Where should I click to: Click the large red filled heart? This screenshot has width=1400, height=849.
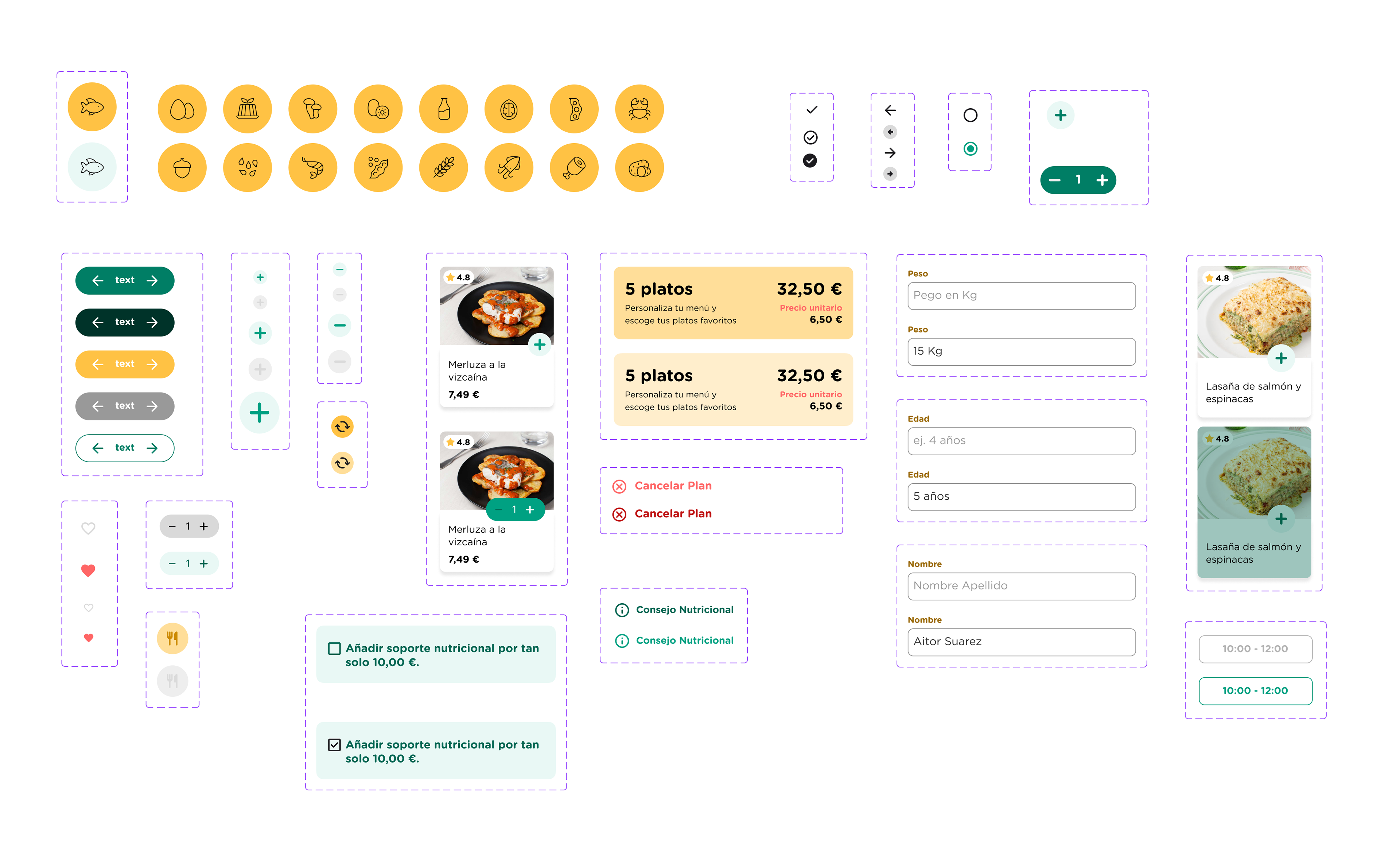[x=88, y=570]
